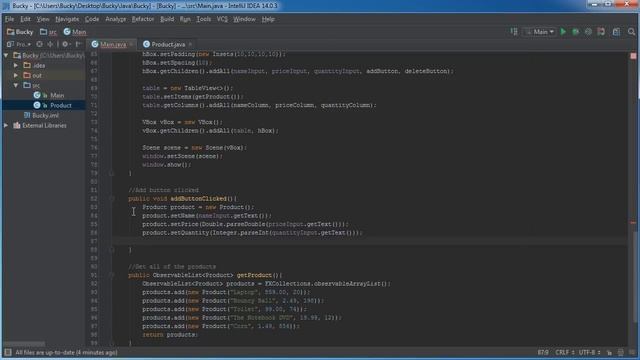Click the src breadcrumb in the navigation bar
640x360 pixels.
tap(49, 31)
